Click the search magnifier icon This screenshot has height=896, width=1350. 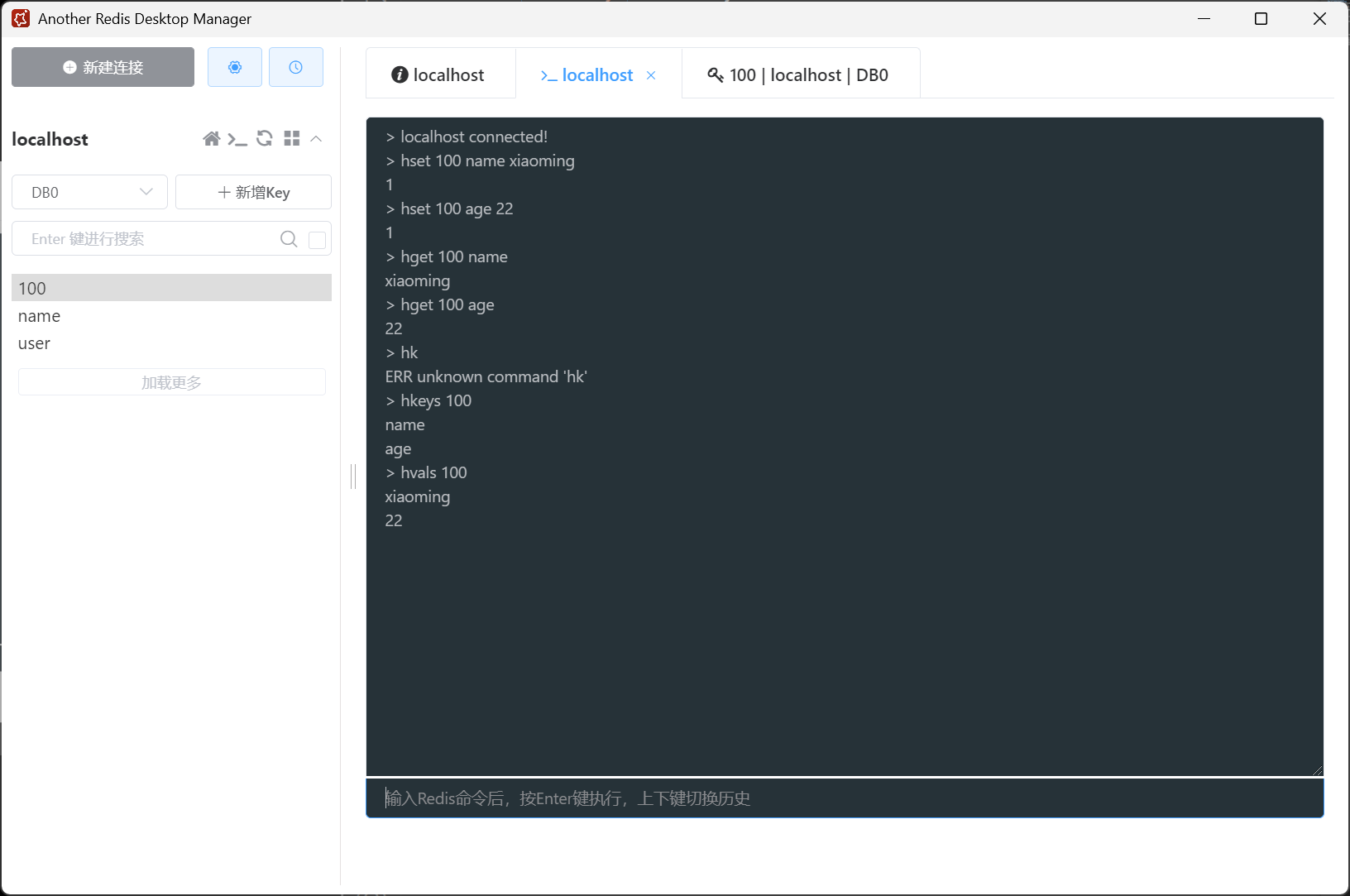[x=289, y=239]
